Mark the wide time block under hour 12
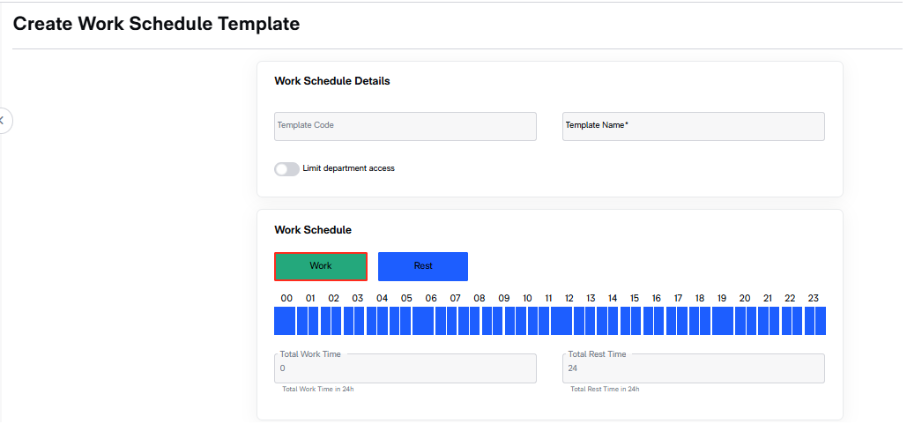This screenshot has width=903, height=423. point(561,321)
